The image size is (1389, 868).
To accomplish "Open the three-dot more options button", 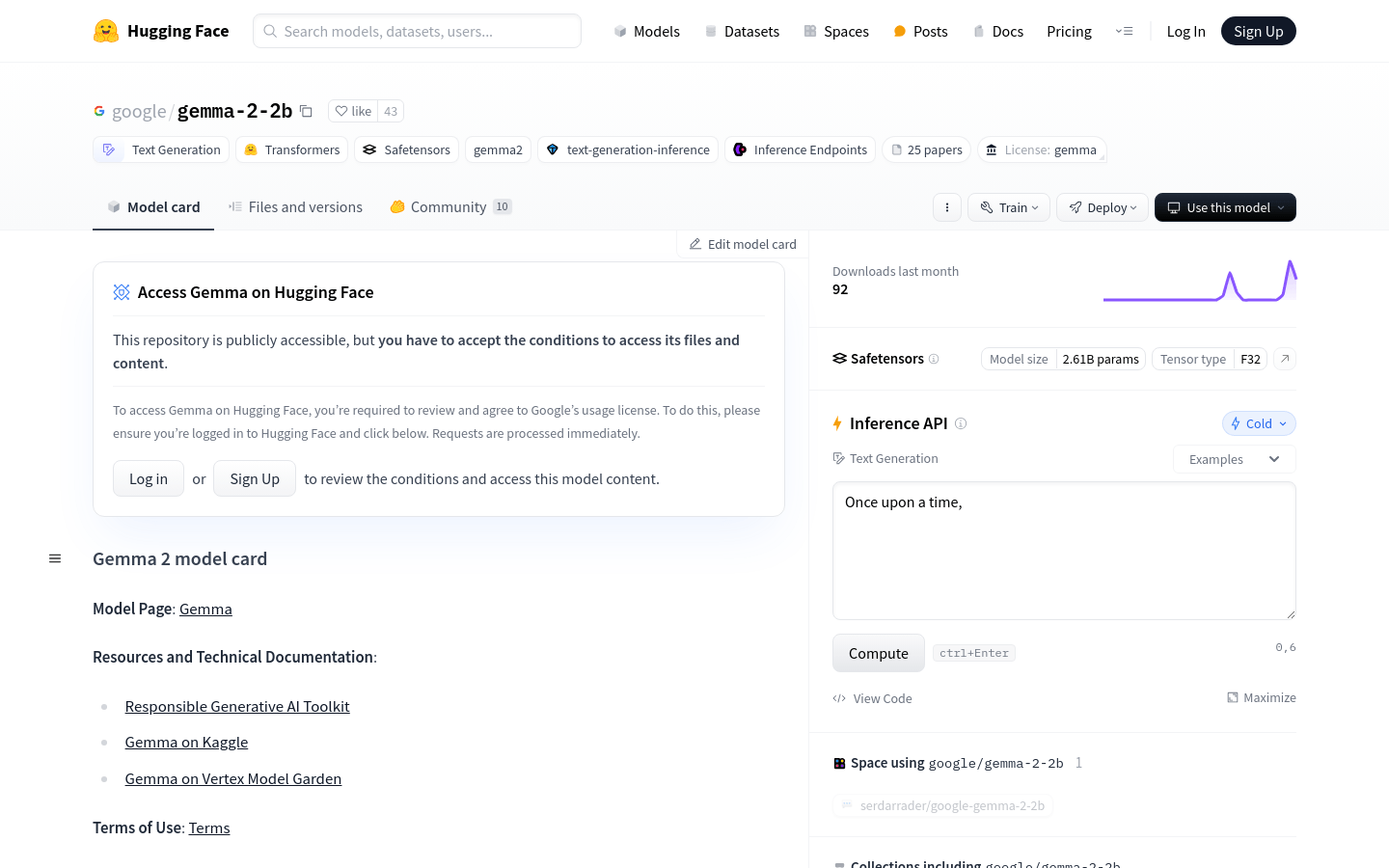I will [x=947, y=207].
